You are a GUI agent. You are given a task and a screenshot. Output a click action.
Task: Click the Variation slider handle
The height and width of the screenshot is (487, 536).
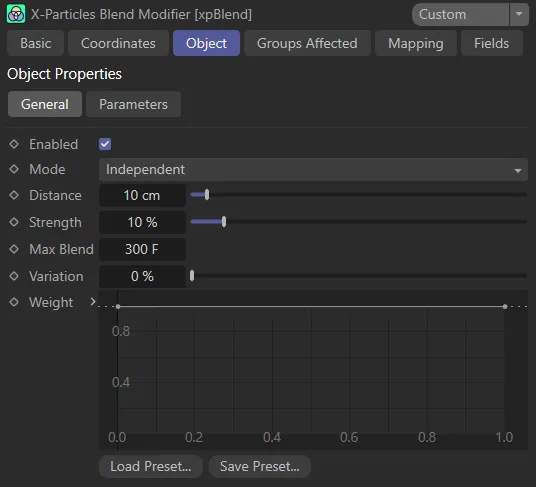(x=192, y=275)
